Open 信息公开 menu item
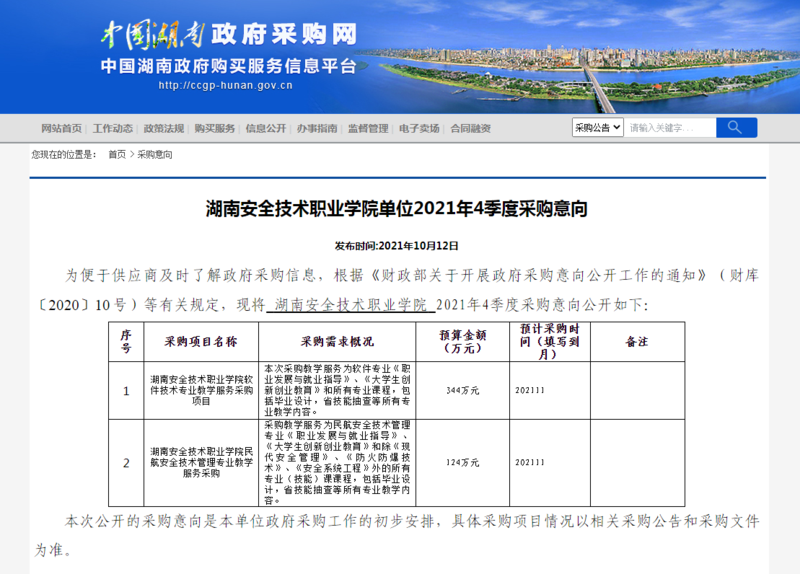800x574 pixels. (x=266, y=129)
